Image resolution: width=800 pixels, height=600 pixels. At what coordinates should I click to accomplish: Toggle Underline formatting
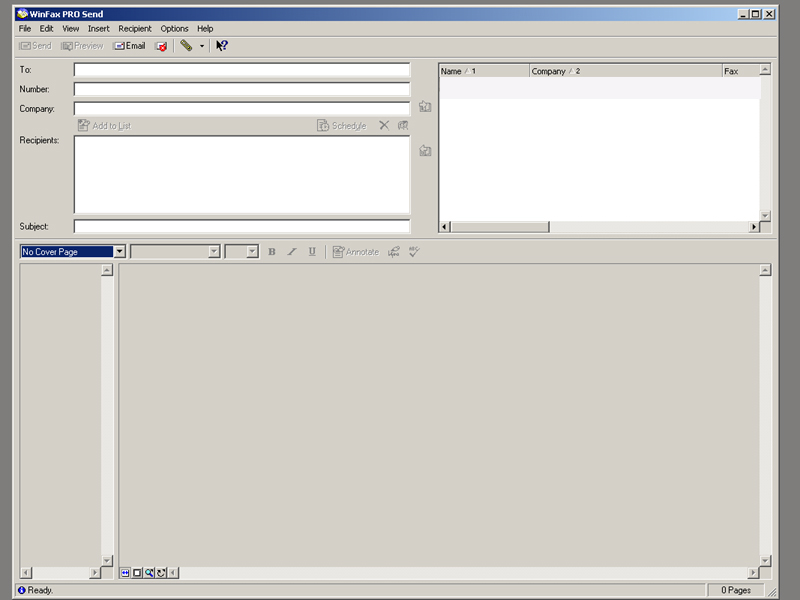[x=312, y=252]
